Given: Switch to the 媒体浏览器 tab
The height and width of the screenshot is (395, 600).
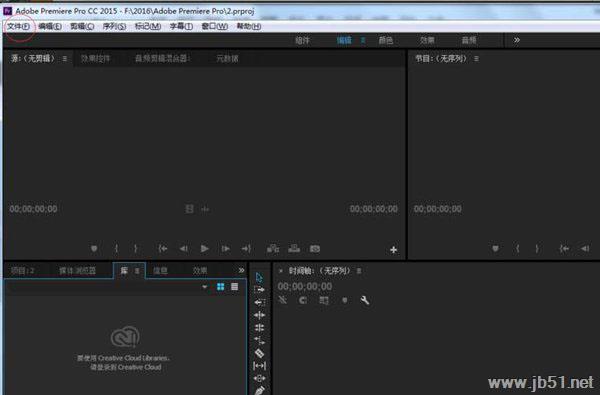Looking at the screenshot, I should [77, 271].
